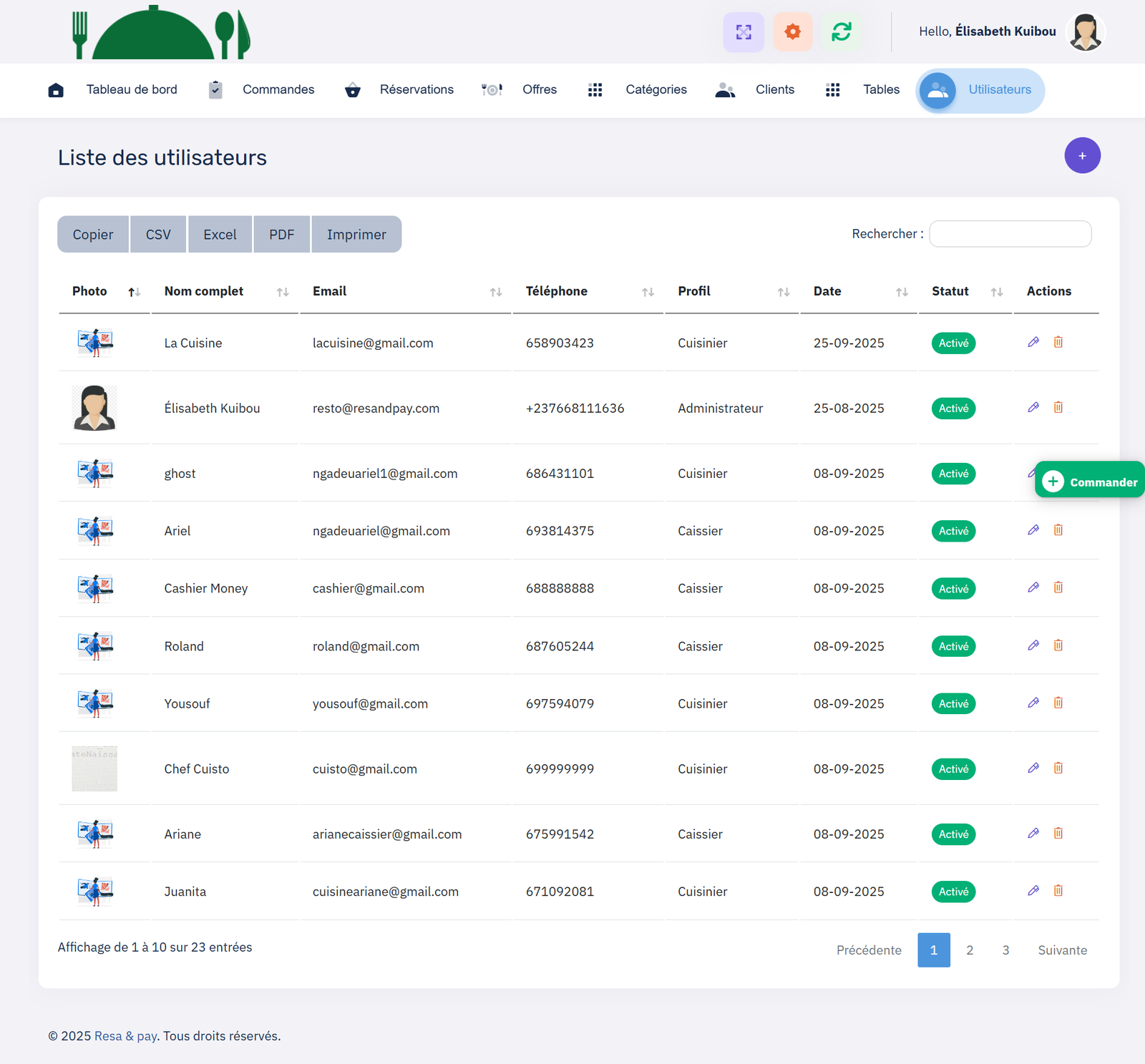This screenshot has height=1064, width=1145.
Task: Go to page 2 of users
Action: 969,950
